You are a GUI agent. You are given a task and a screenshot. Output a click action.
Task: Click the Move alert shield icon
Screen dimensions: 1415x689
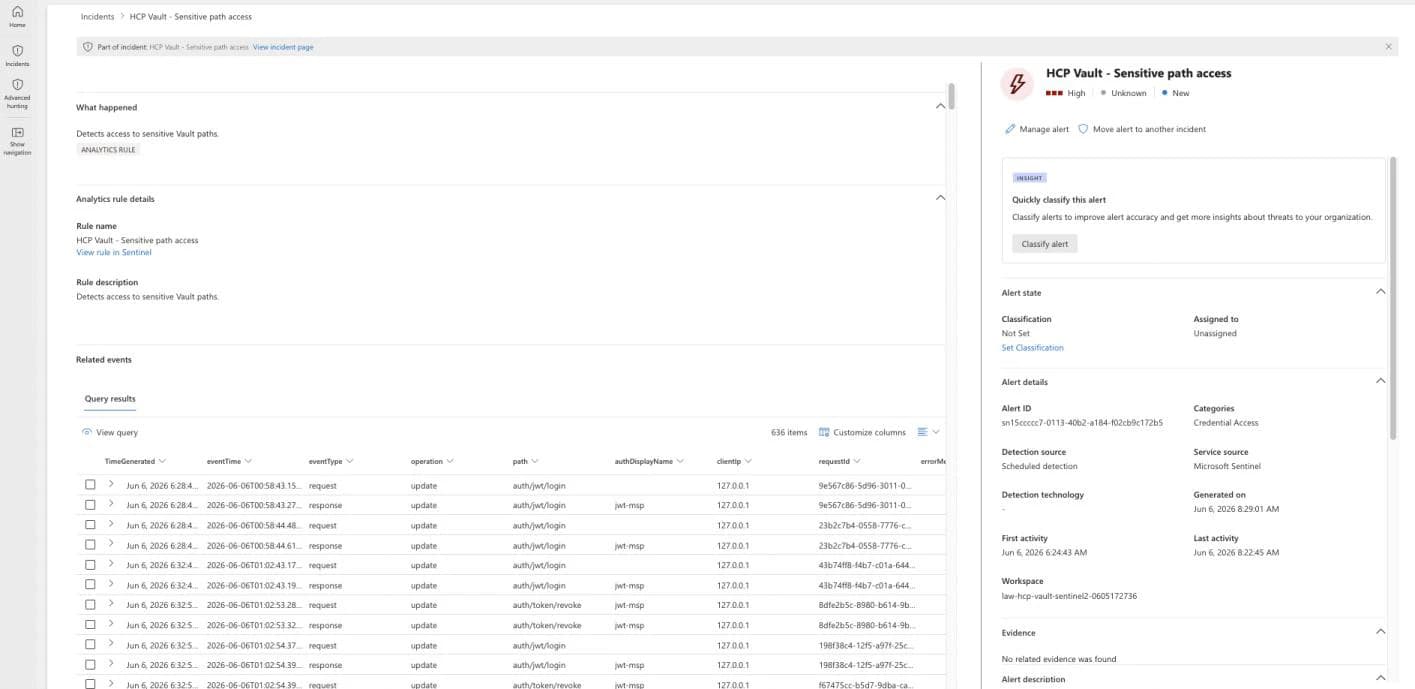point(1083,129)
